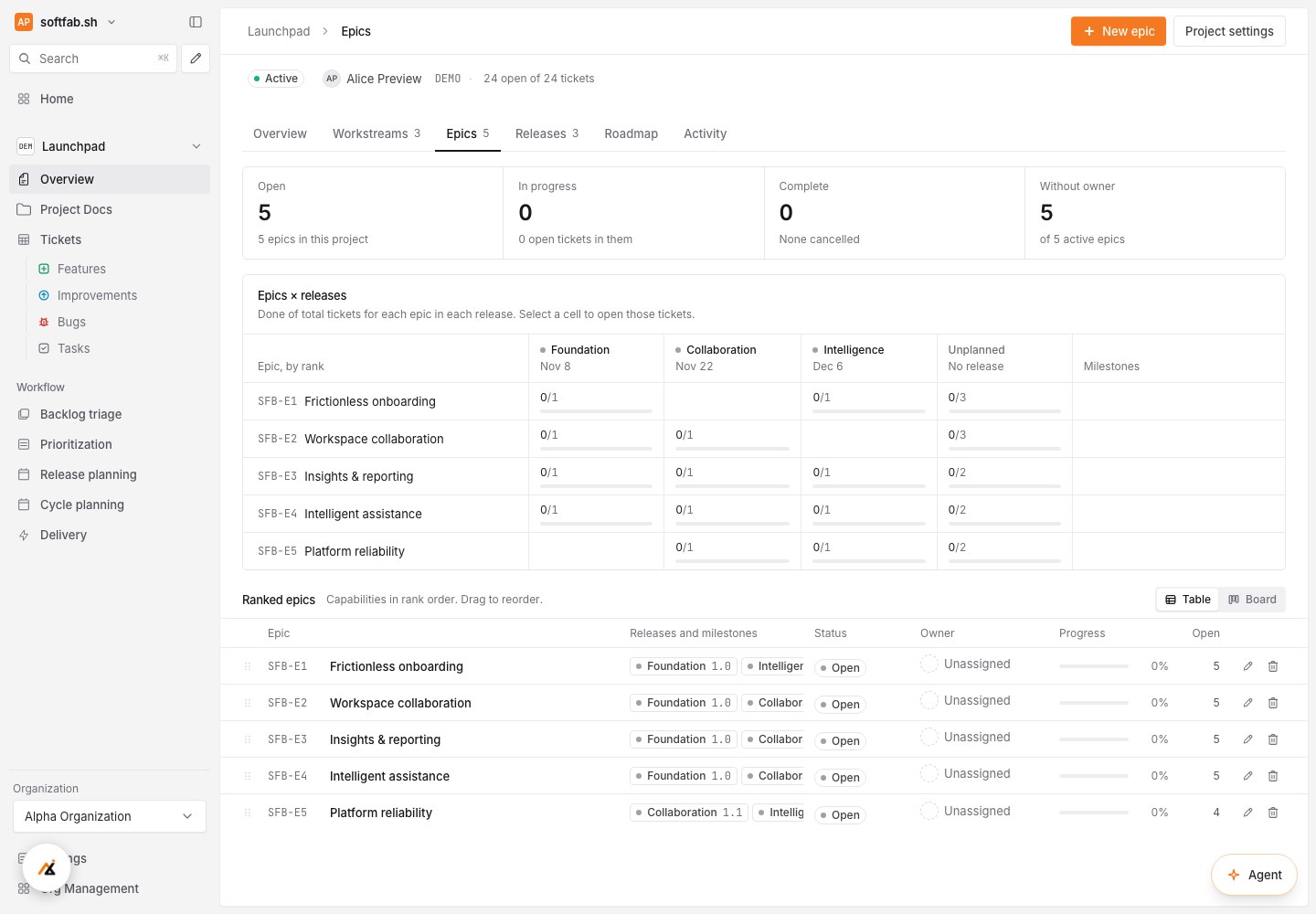The height and width of the screenshot is (914, 1316).
Task: Focus the Search input field
Action: tap(95, 58)
